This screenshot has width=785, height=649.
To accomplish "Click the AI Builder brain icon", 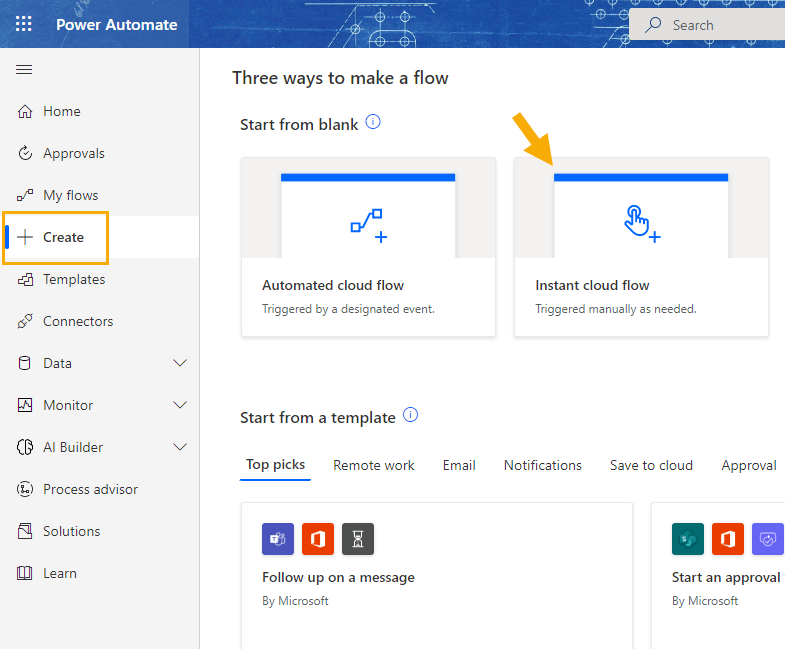I will point(25,447).
